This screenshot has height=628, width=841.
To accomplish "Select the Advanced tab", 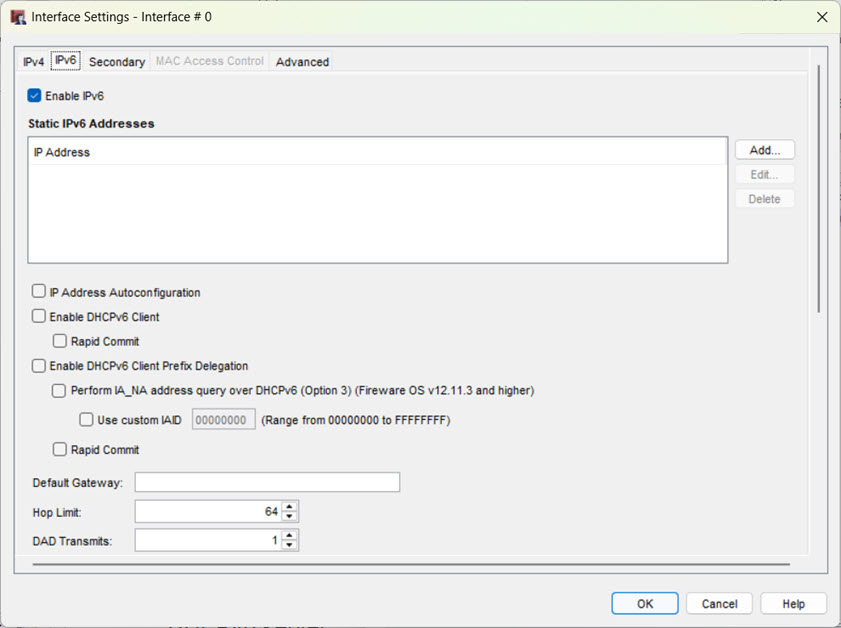I will click(x=301, y=61).
